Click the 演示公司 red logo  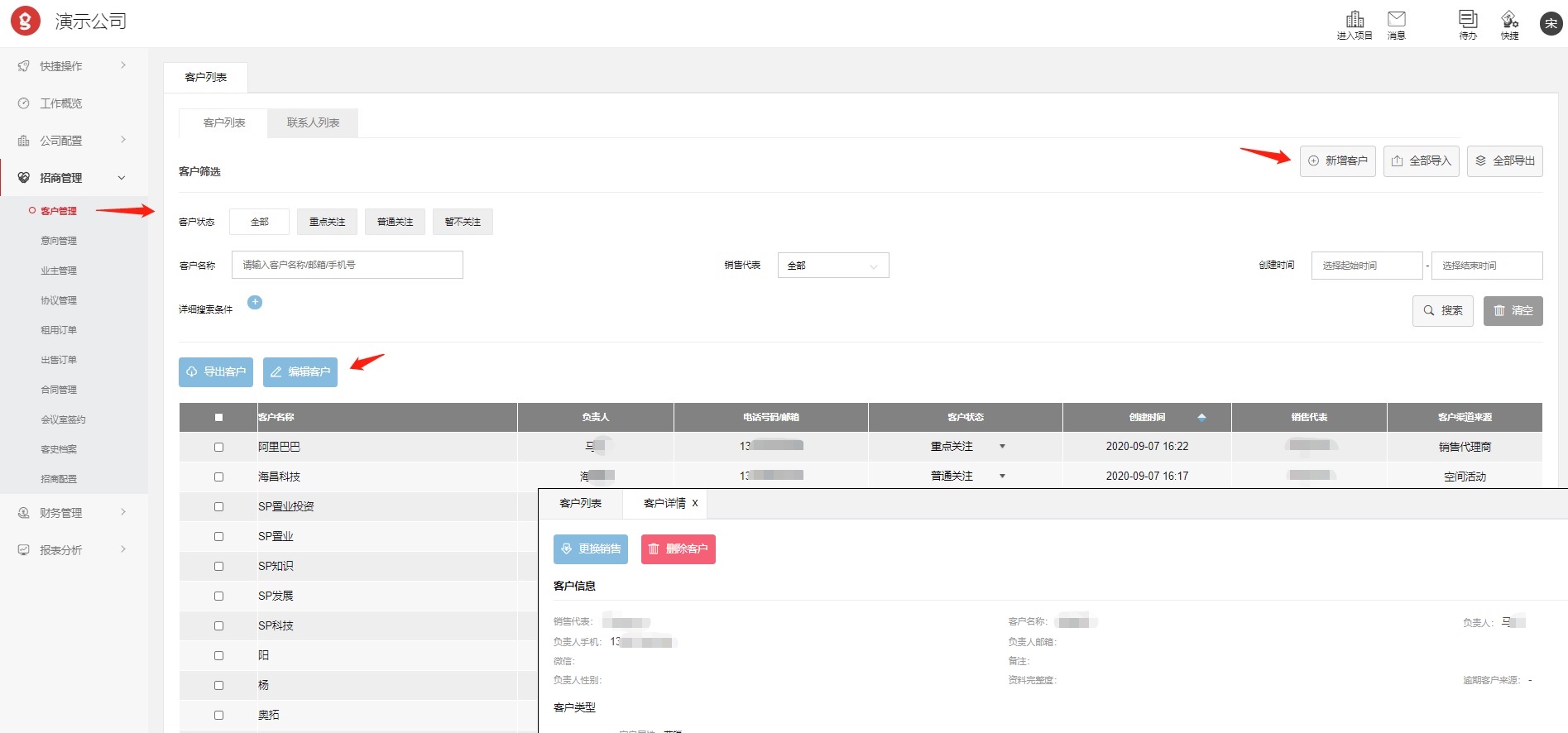(x=26, y=22)
